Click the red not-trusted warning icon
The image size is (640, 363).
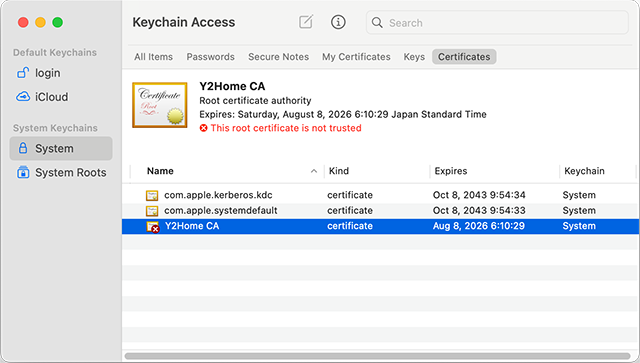click(x=203, y=128)
